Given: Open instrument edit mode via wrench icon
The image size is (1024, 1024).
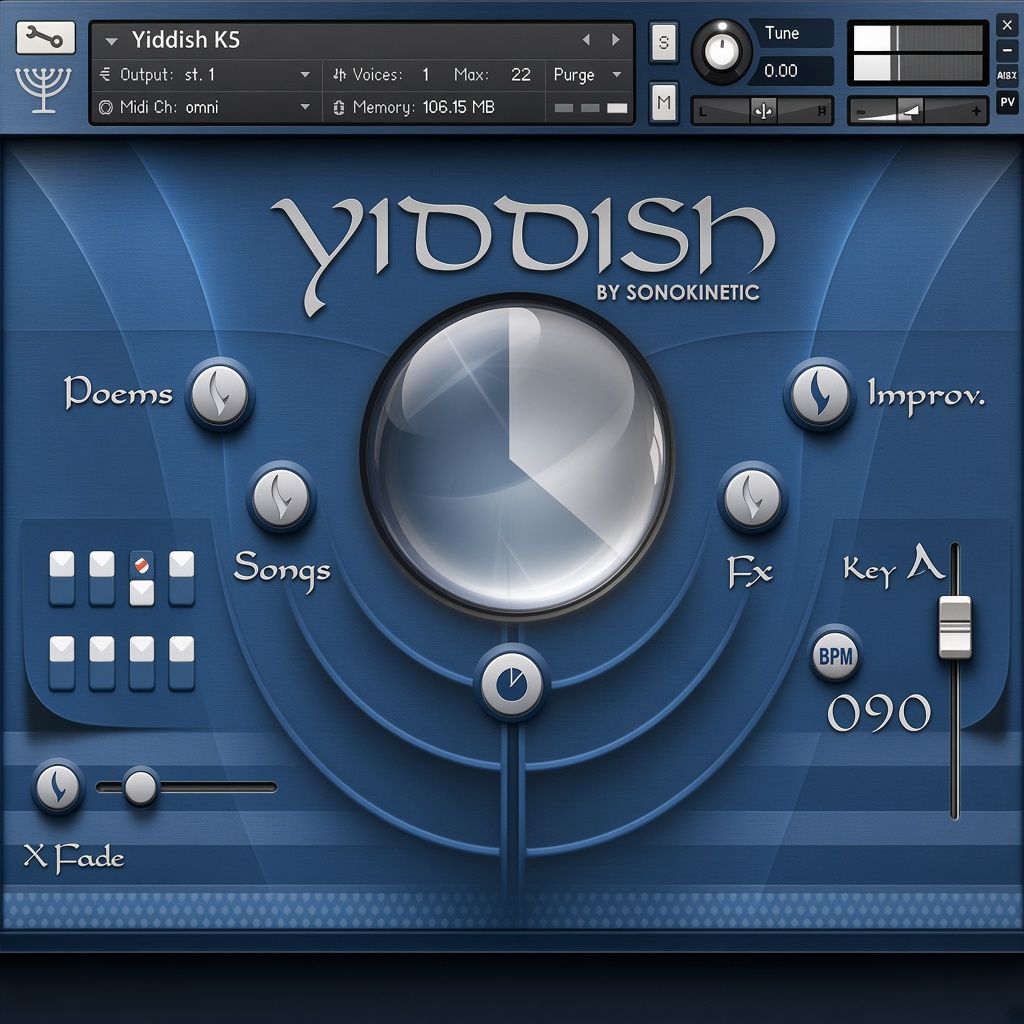Looking at the screenshot, I should [46, 38].
